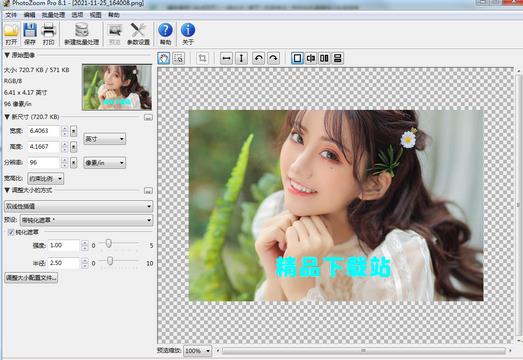The width and height of the screenshot is (523, 360).
Task: Open the 宽高比 aspect ratio dropdown
Action: coord(45,179)
